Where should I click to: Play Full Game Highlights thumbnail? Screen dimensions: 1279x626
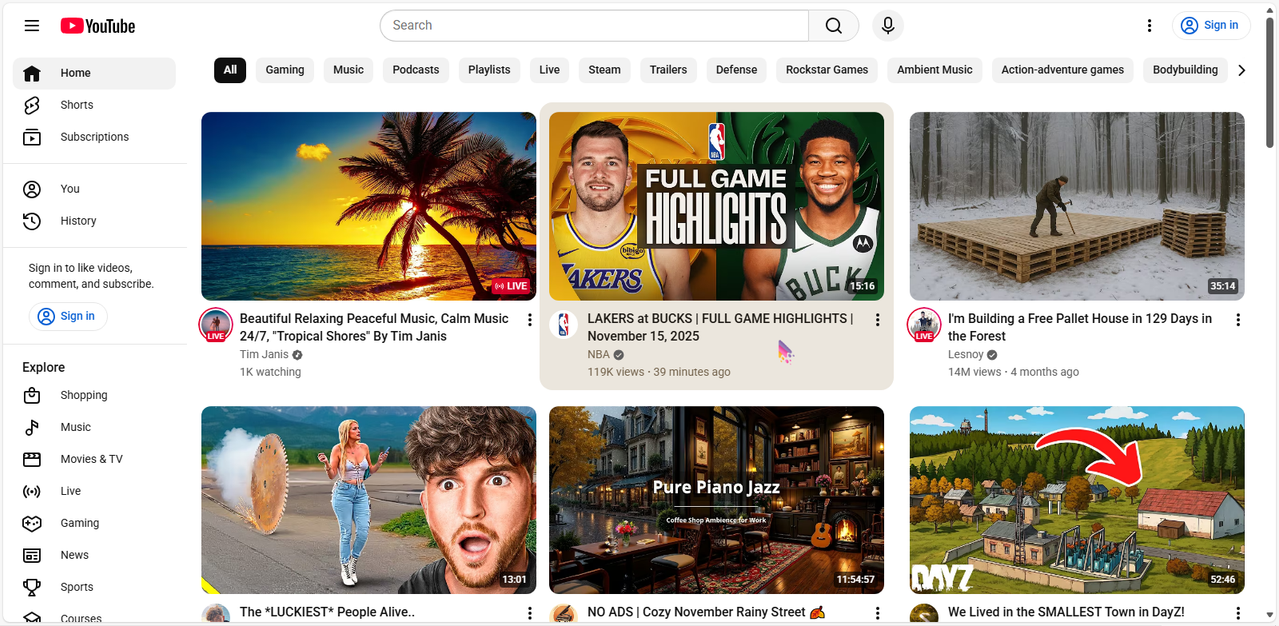pyautogui.click(x=716, y=206)
